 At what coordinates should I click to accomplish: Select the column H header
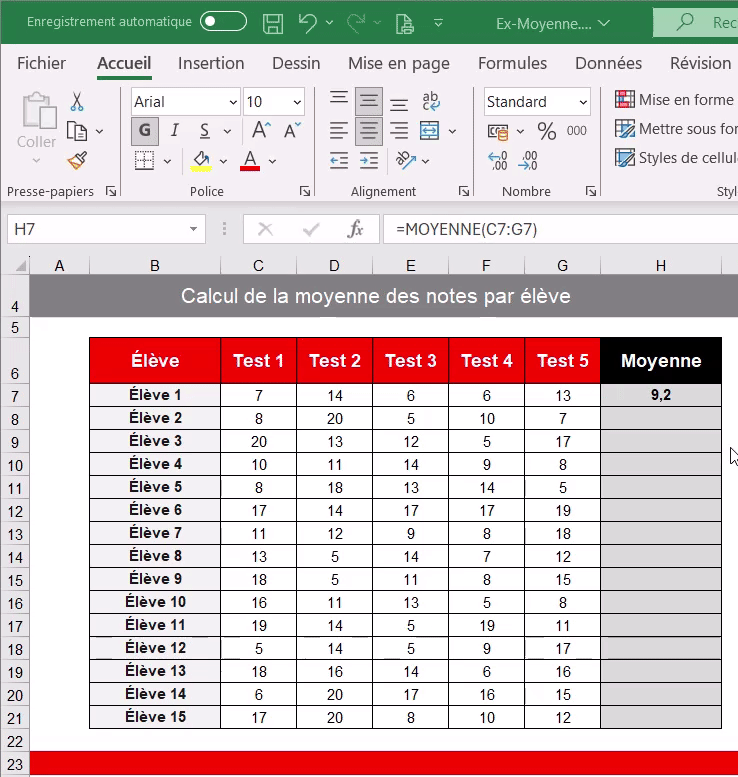[x=661, y=266]
